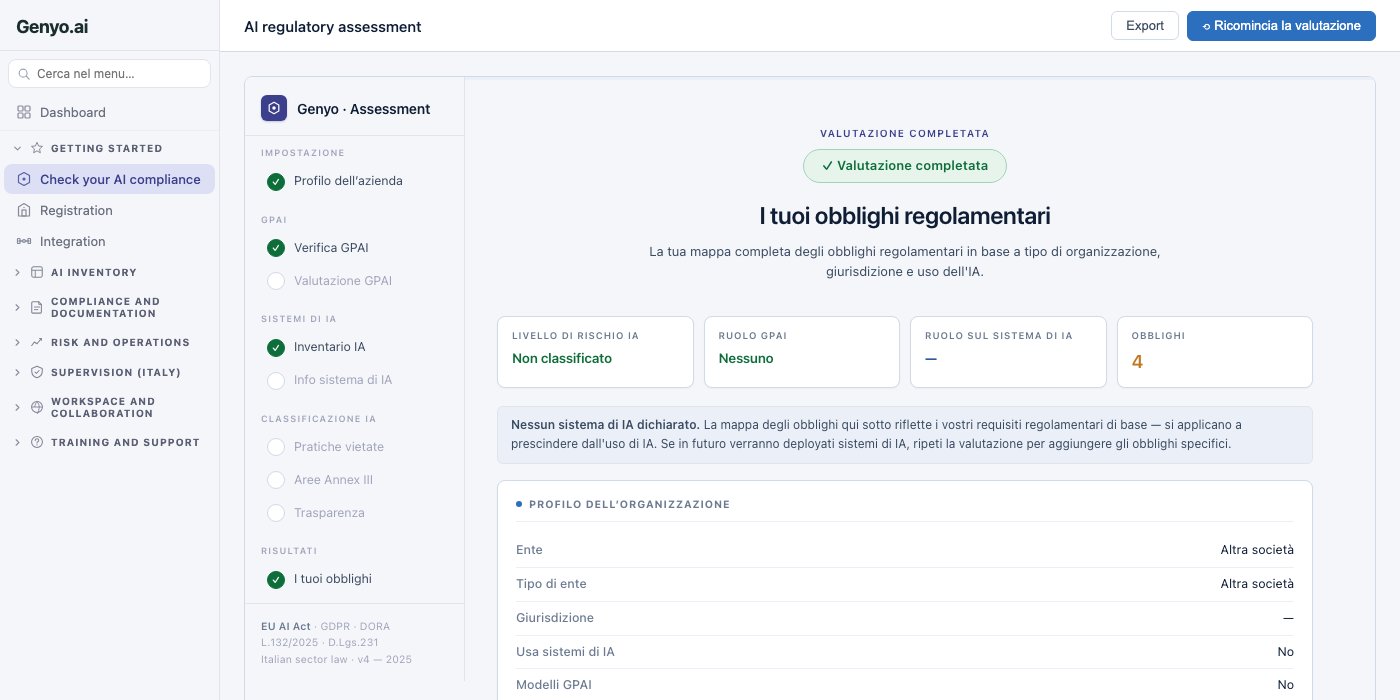Click the 'Tipo di ente' row label
This screenshot has width=1400, height=700.
[x=551, y=584]
